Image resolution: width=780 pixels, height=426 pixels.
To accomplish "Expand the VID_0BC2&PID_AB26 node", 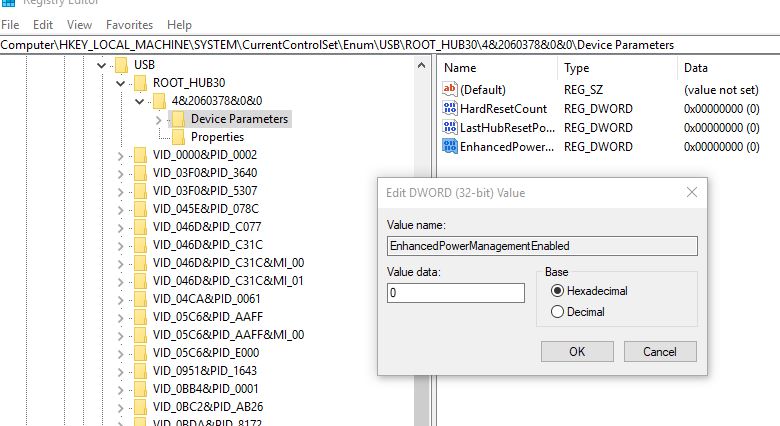I will (x=120, y=408).
